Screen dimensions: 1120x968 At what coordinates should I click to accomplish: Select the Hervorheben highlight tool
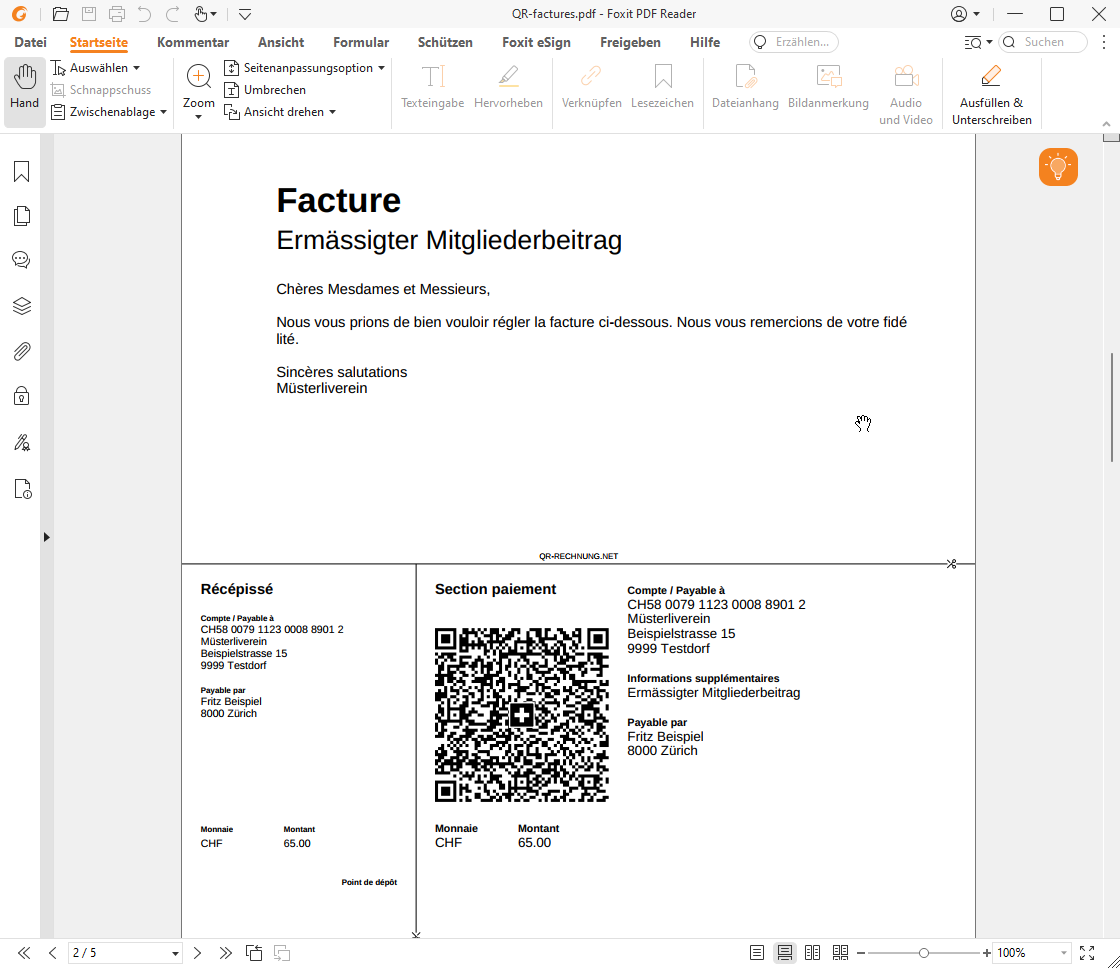click(508, 87)
